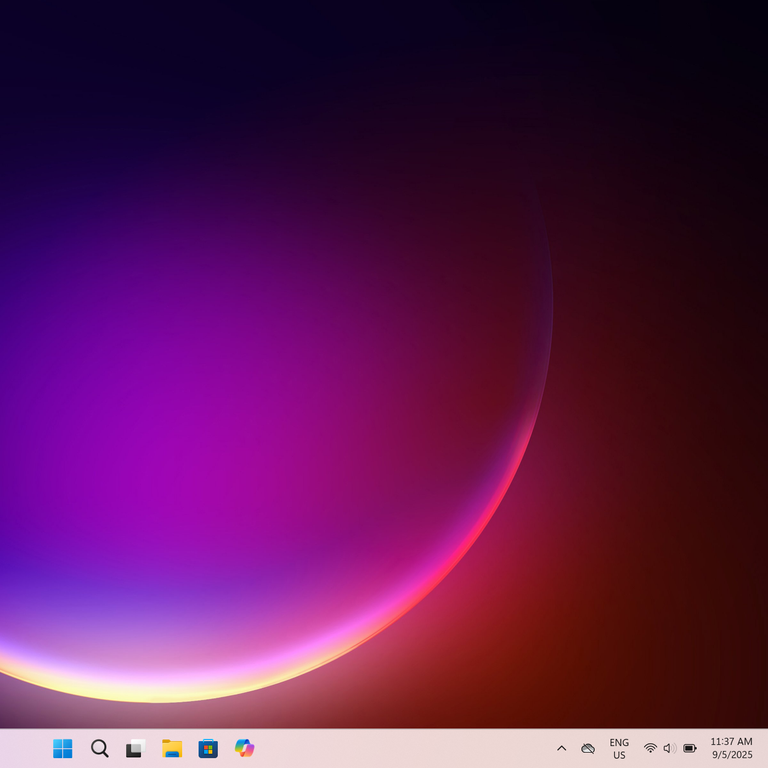Open taskbar Search magnifier
Screen dimensions: 768x768
(99, 748)
